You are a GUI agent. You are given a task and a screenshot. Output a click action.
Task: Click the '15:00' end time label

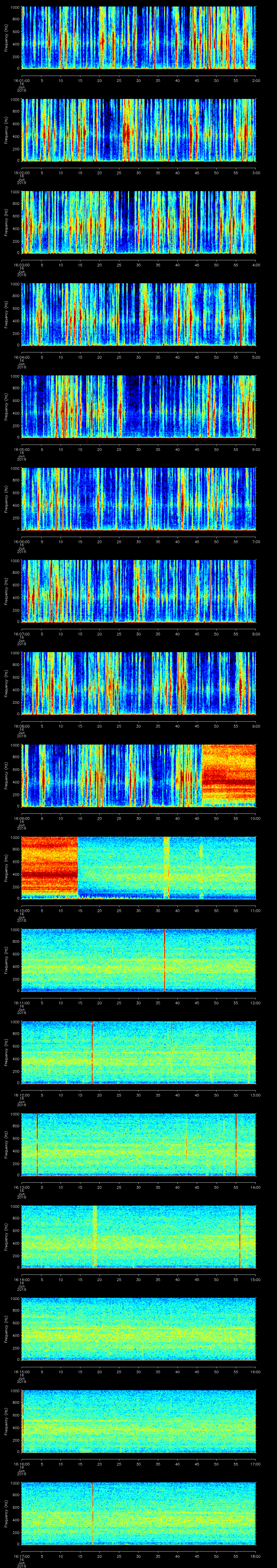point(256,1279)
